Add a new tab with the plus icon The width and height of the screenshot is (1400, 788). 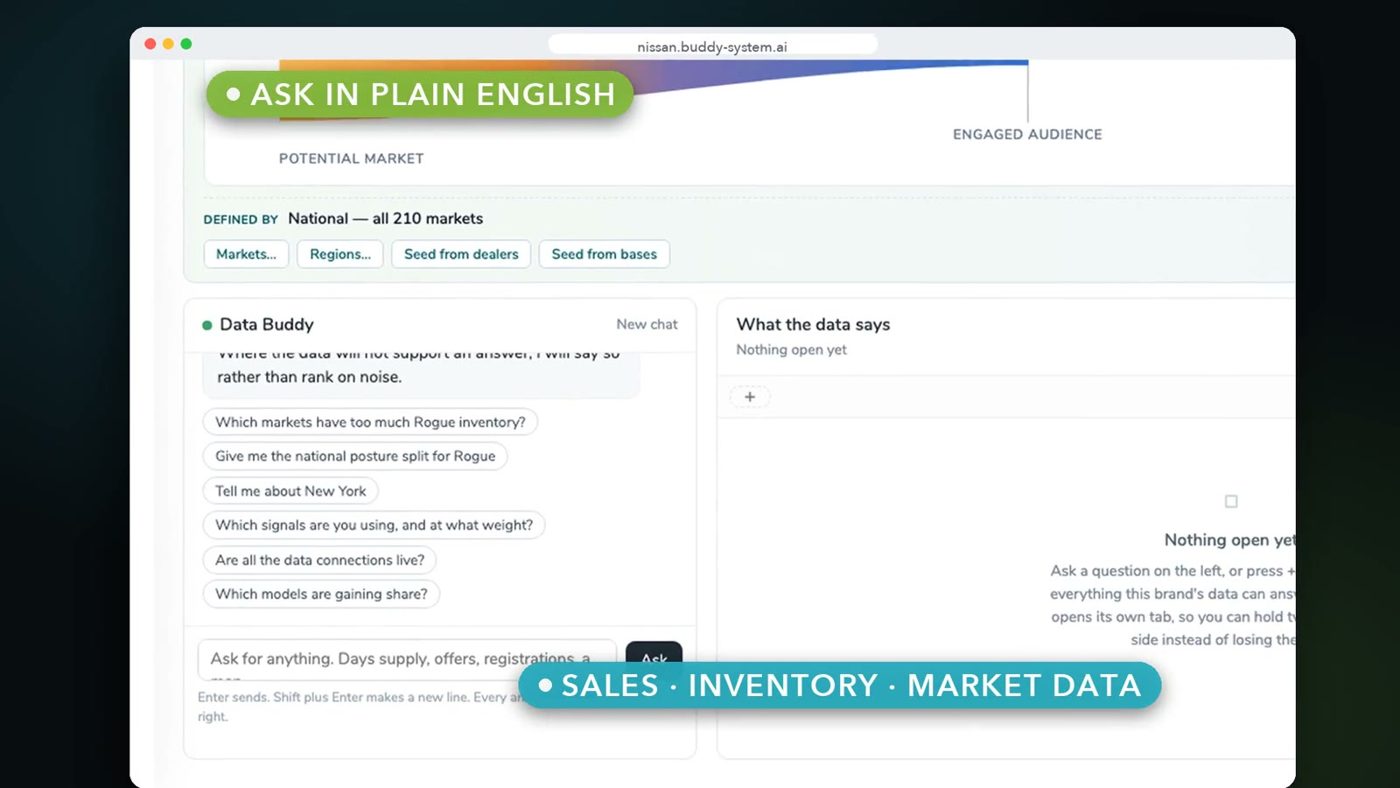tap(750, 397)
